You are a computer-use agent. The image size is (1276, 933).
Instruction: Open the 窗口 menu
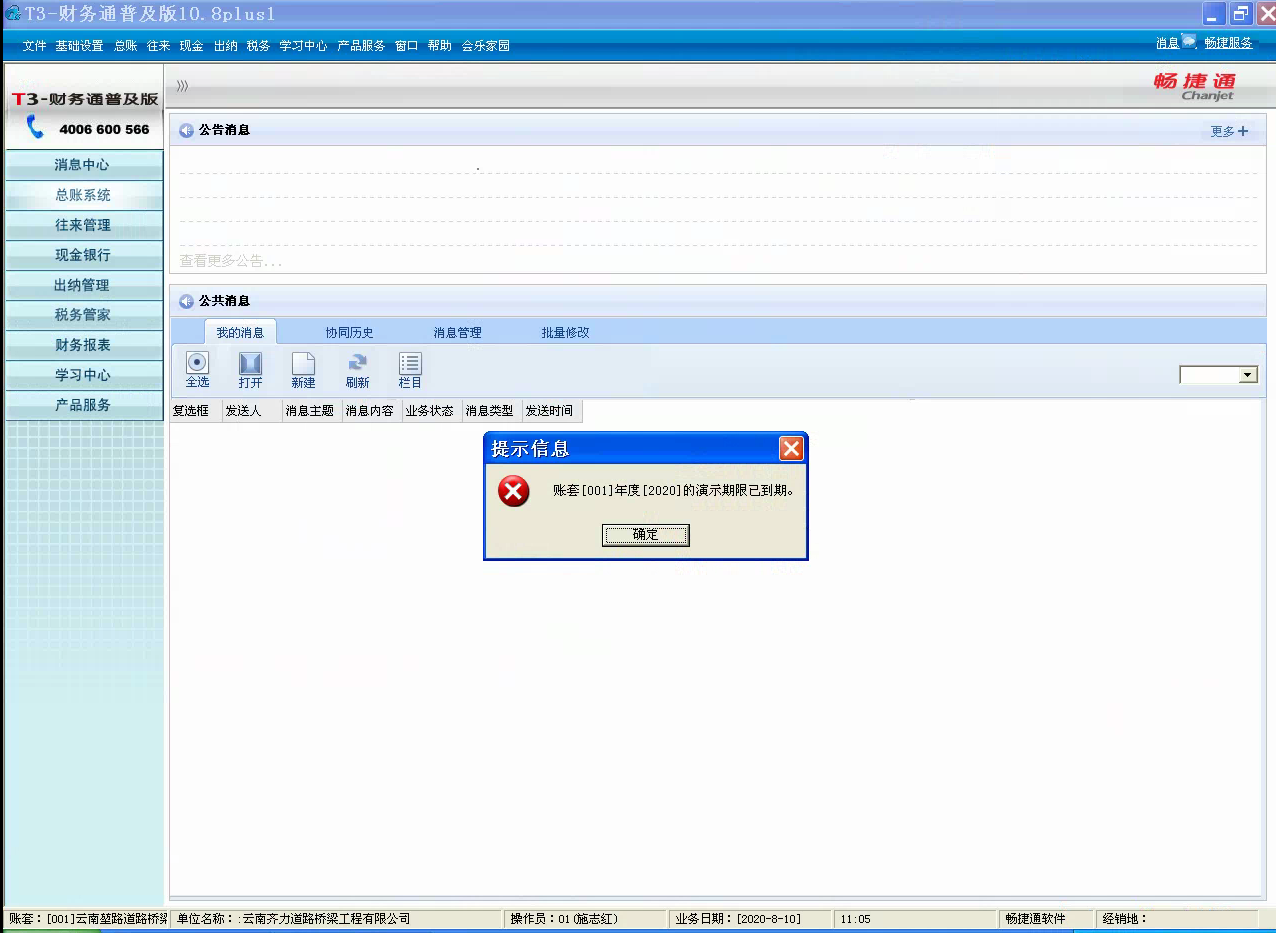pyautogui.click(x=407, y=46)
